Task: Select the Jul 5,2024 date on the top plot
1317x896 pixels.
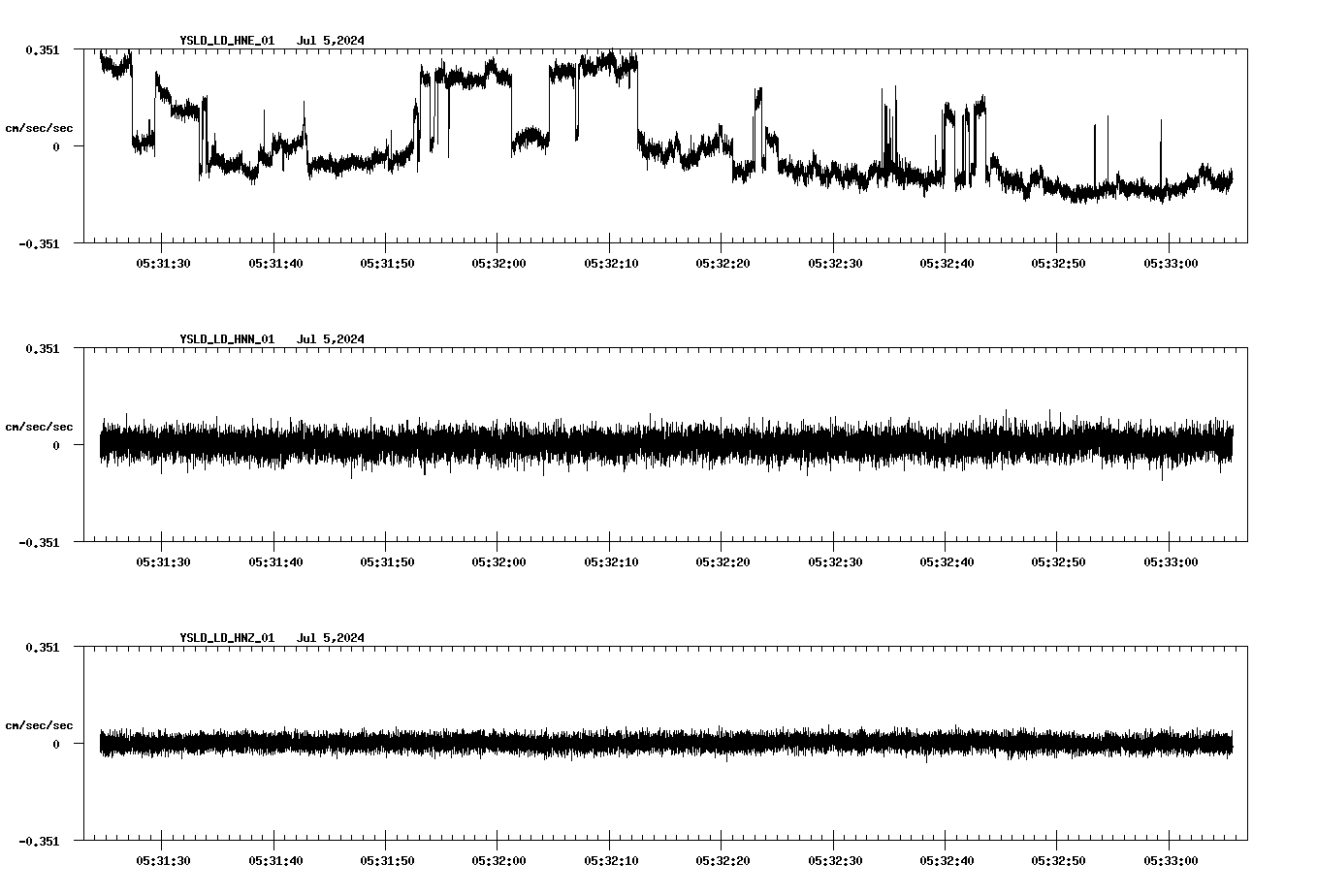Action: [332, 41]
